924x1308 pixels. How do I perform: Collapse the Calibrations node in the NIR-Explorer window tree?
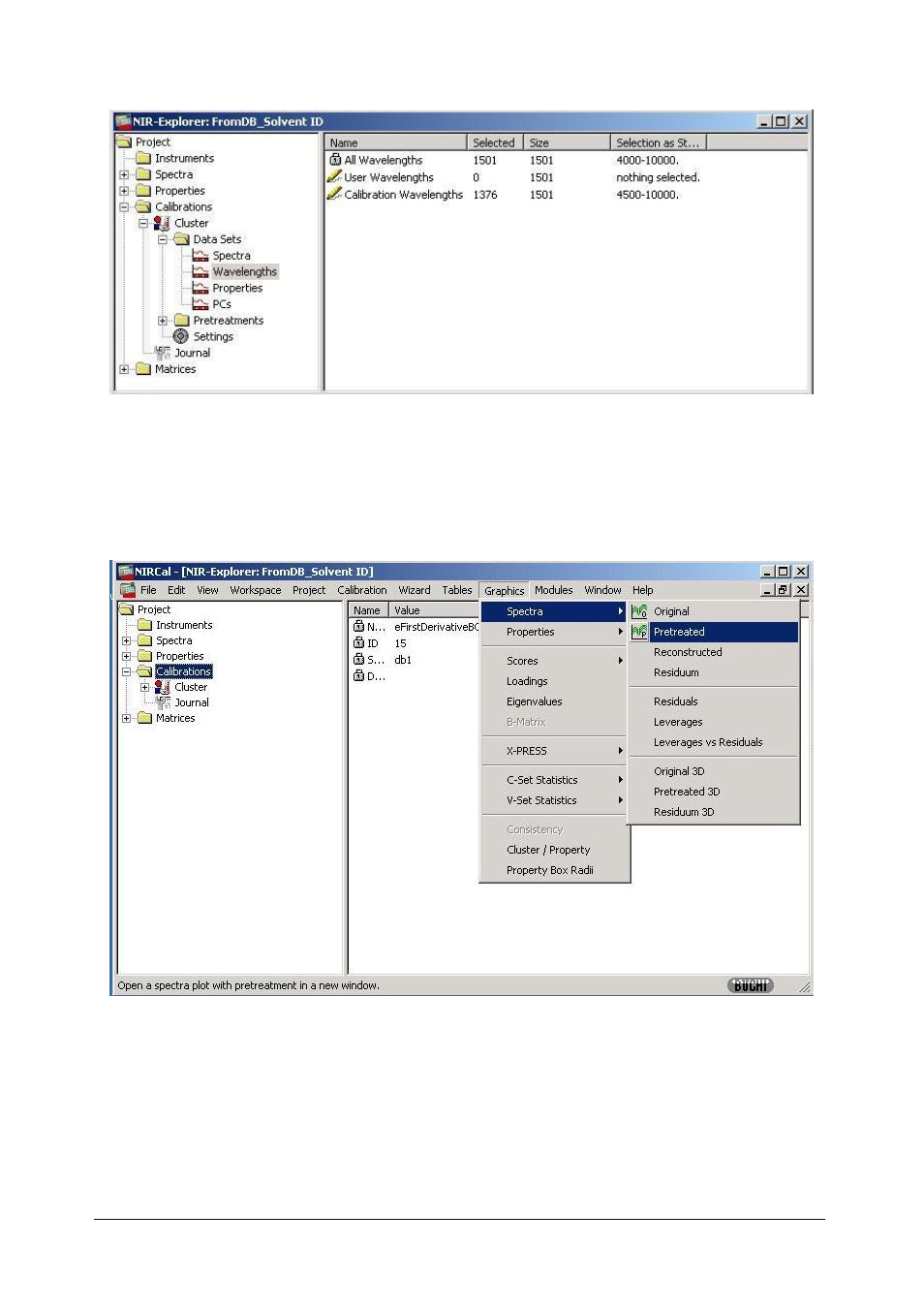pos(124,207)
